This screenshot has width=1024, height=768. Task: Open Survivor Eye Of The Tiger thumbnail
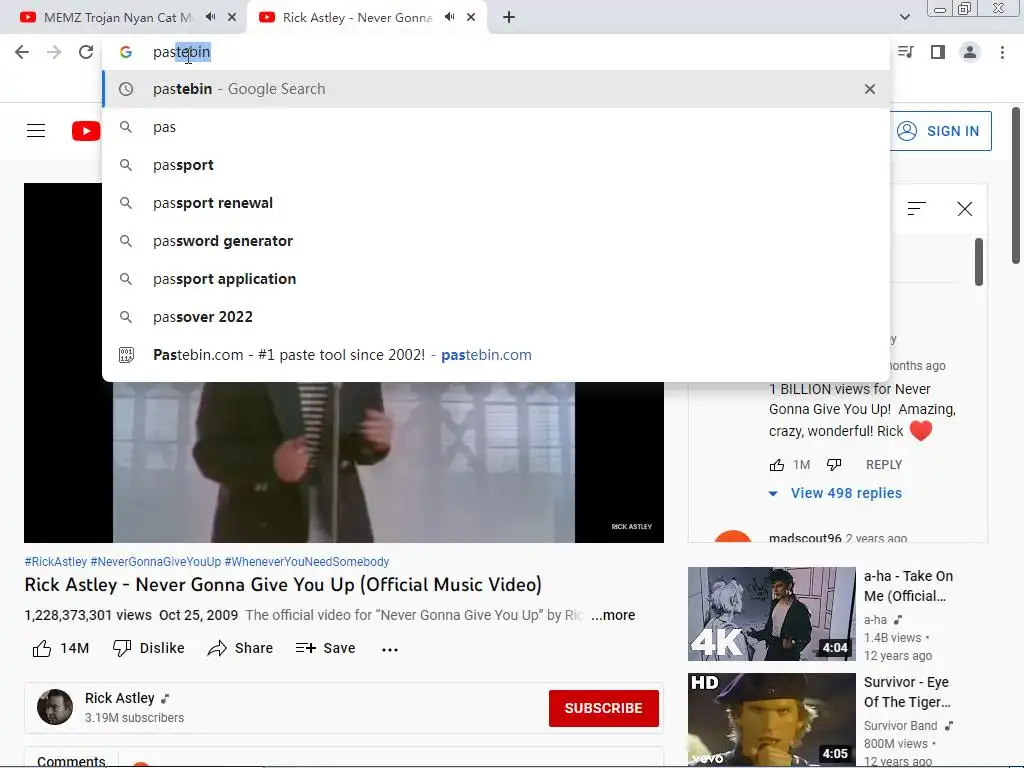[x=771, y=720]
